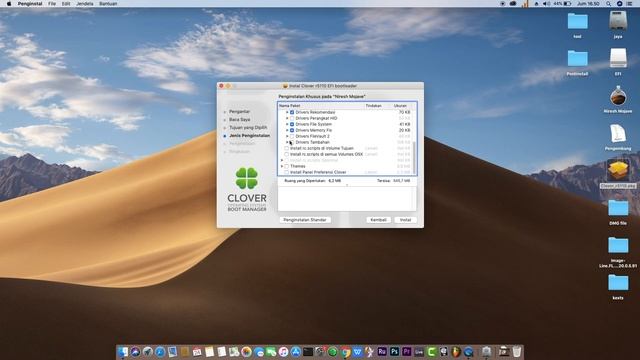Click the volume icon in menu bar
Screen dimensions: 640x360
tap(546, 4)
